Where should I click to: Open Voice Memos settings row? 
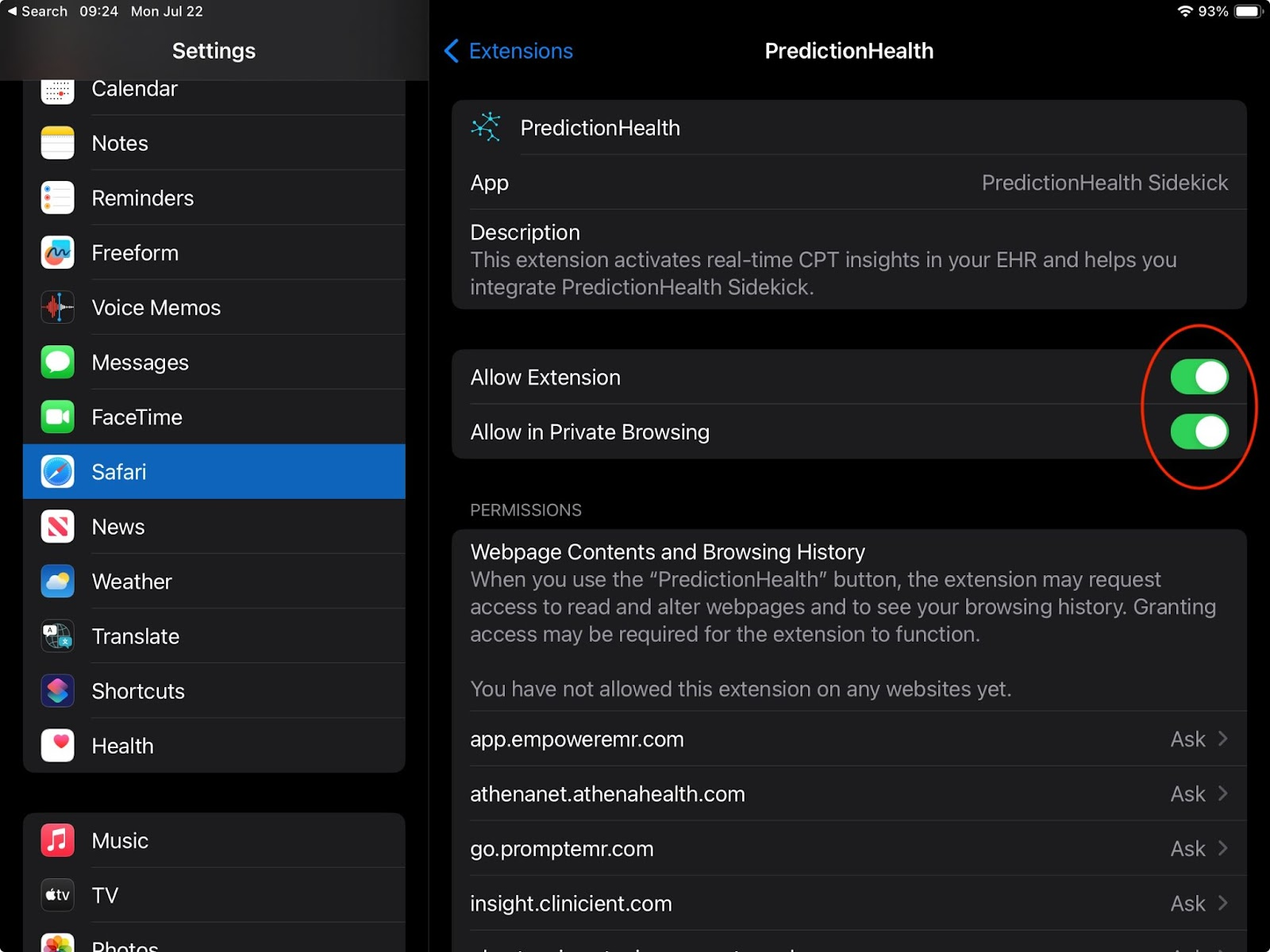tap(214, 307)
